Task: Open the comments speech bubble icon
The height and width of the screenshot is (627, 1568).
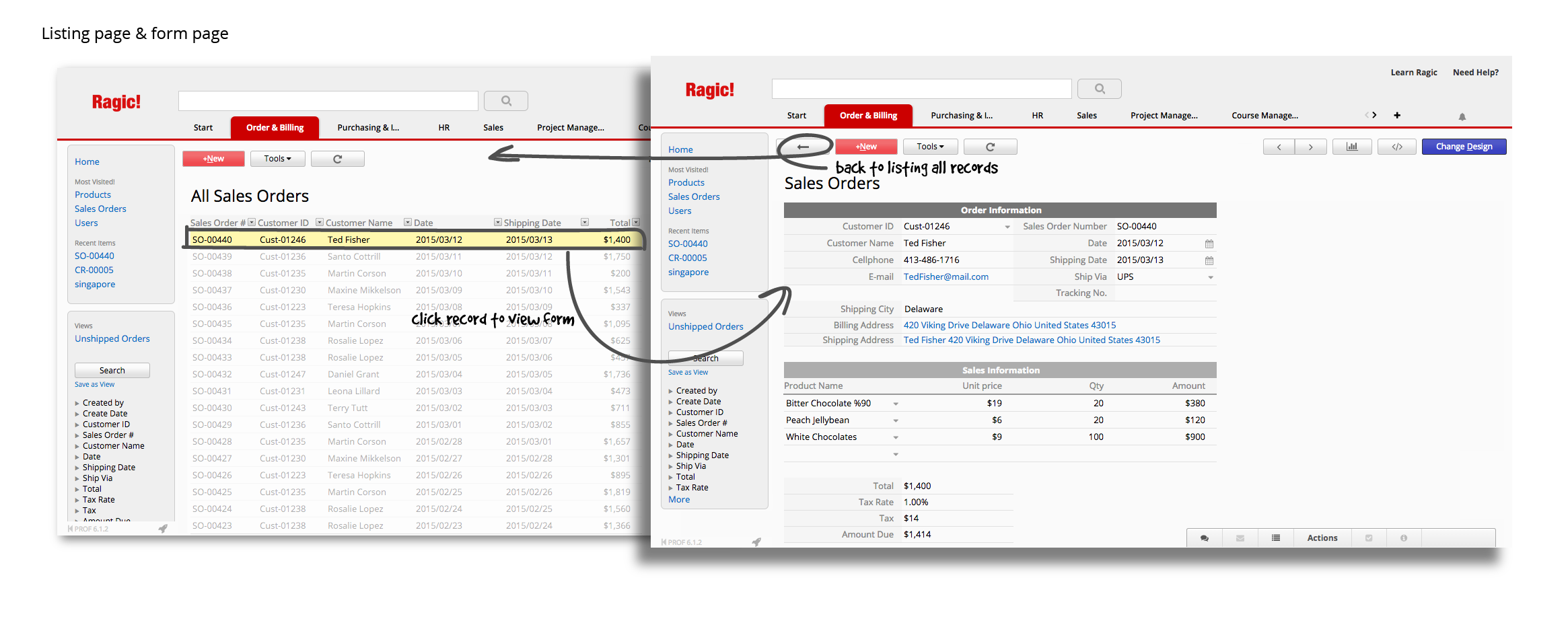Action: coord(1205,538)
